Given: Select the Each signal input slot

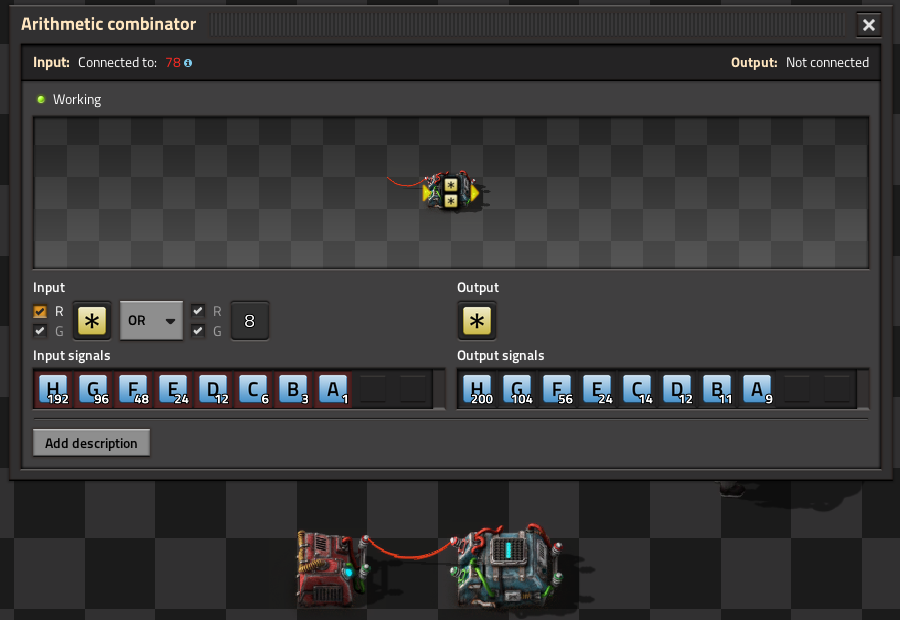Looking at the screenshot, I should [x=92, y=320].
